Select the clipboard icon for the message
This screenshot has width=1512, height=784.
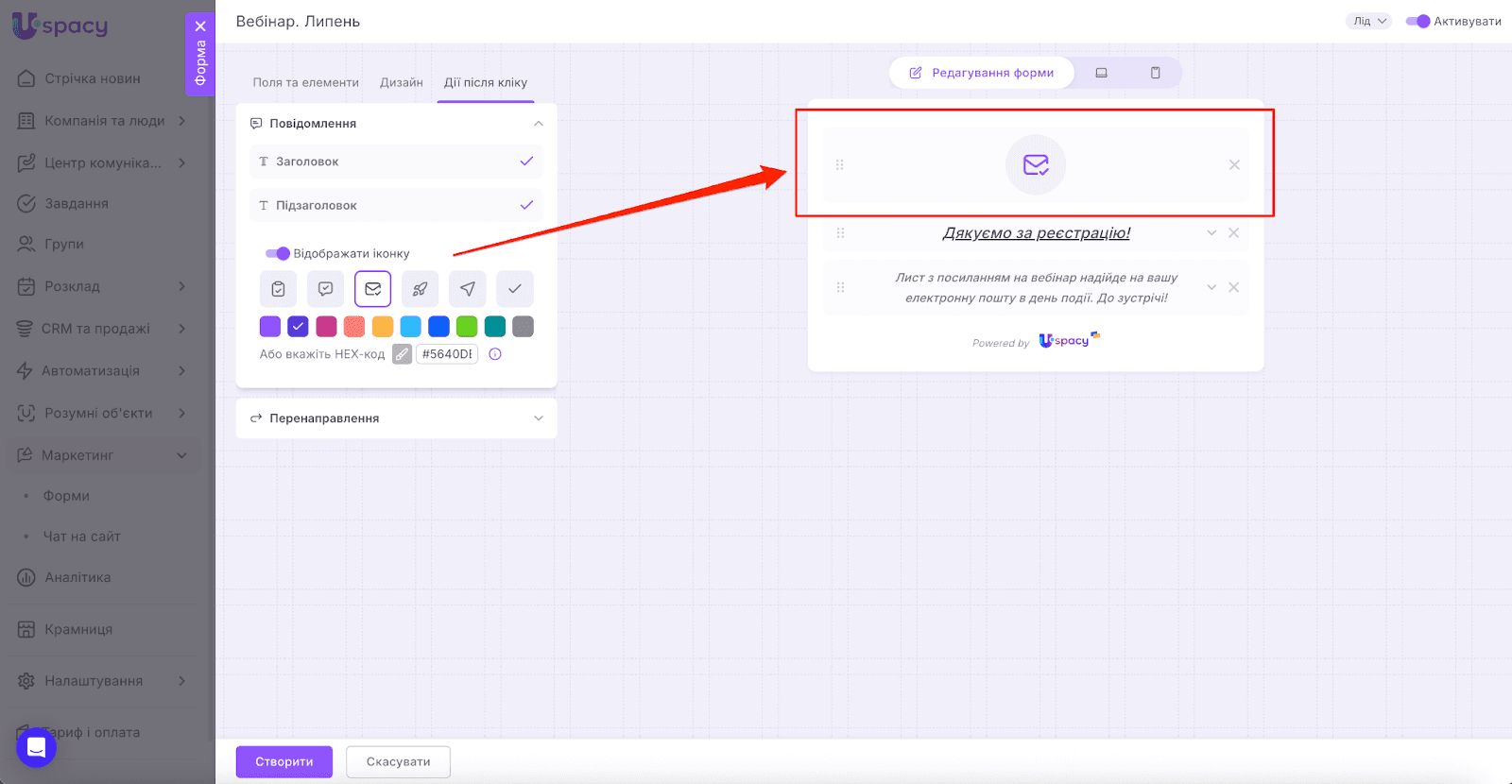pyautogui.click(x=278, y=289)
